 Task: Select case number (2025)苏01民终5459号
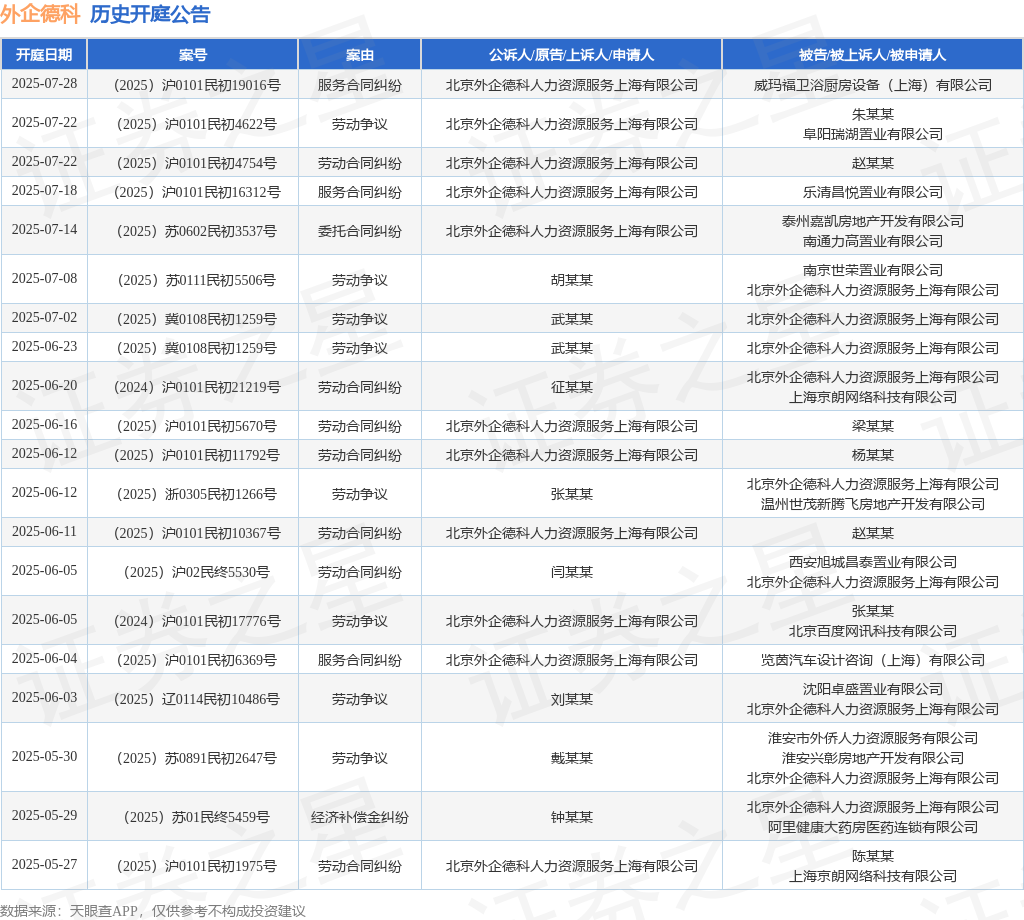pos(197,817)
